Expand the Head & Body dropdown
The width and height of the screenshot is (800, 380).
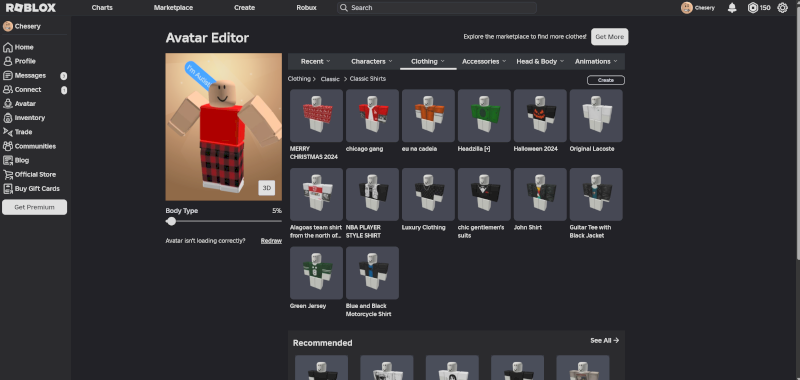coord(540,61)
